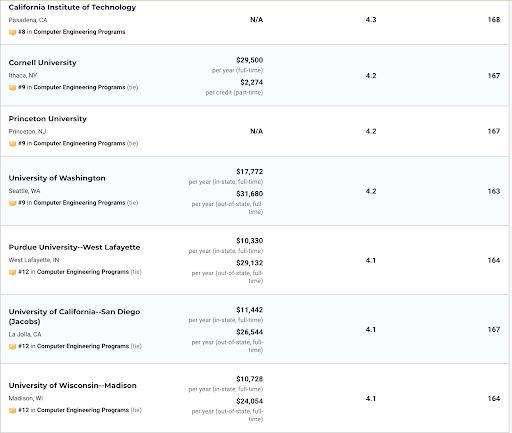Open the University of Wisconsin--Madison page
The height and width of the screenshot is (433, 512).
pos(73,385)
